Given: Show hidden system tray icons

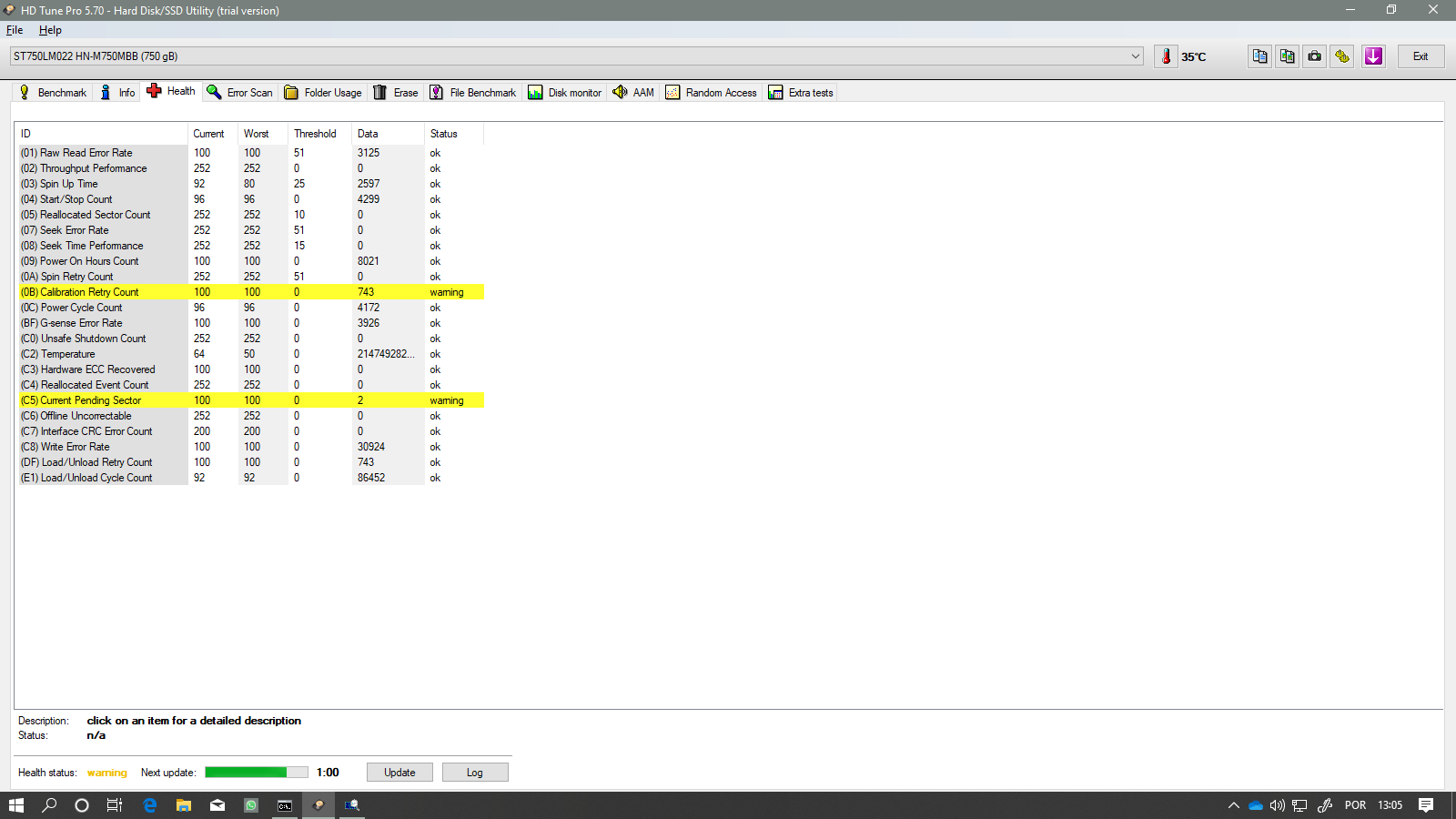Looking at the screenshot, I should coord(1234,805).
